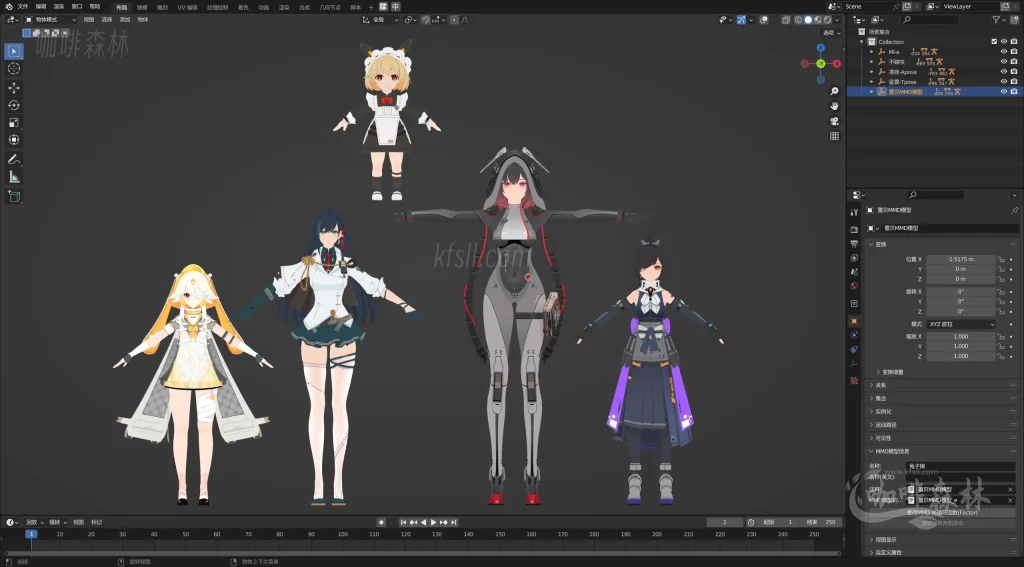
Task: Jump to the timeline end frame
Action: pyautogui.click(x=454, y=522)
